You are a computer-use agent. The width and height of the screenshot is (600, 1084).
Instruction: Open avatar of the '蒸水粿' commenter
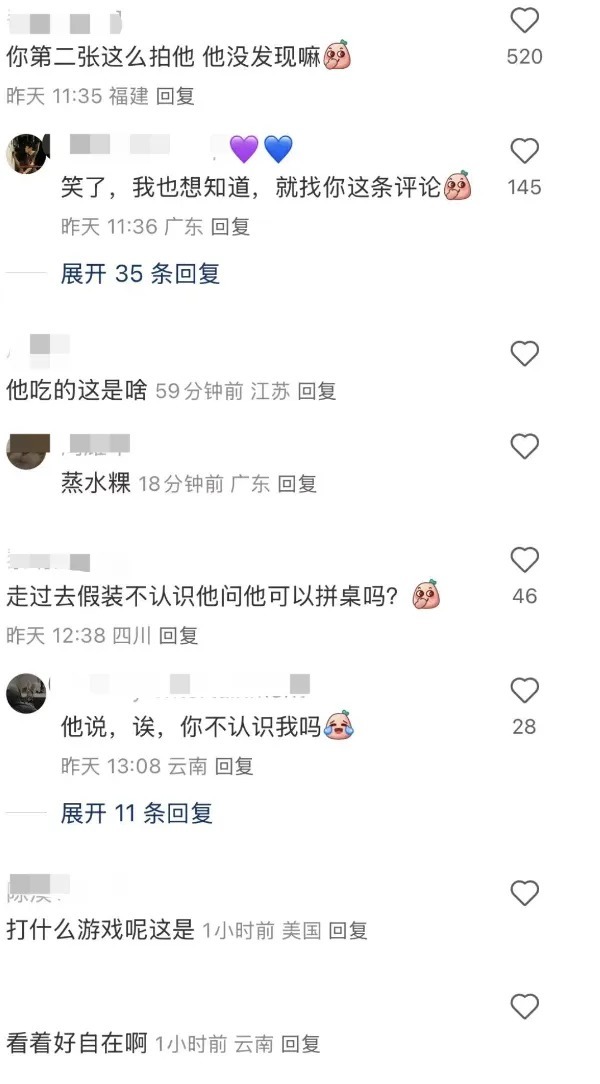[x=28, y=452]
